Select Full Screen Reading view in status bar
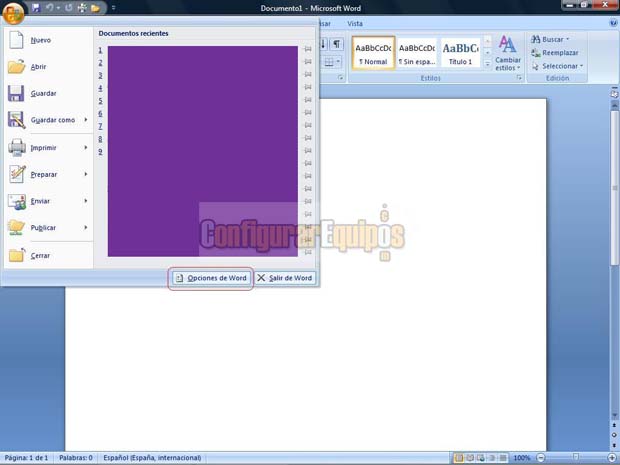Image resolution: width=620 pixels, height=465 pixels. pyautogui.click(x=470, y=458)
